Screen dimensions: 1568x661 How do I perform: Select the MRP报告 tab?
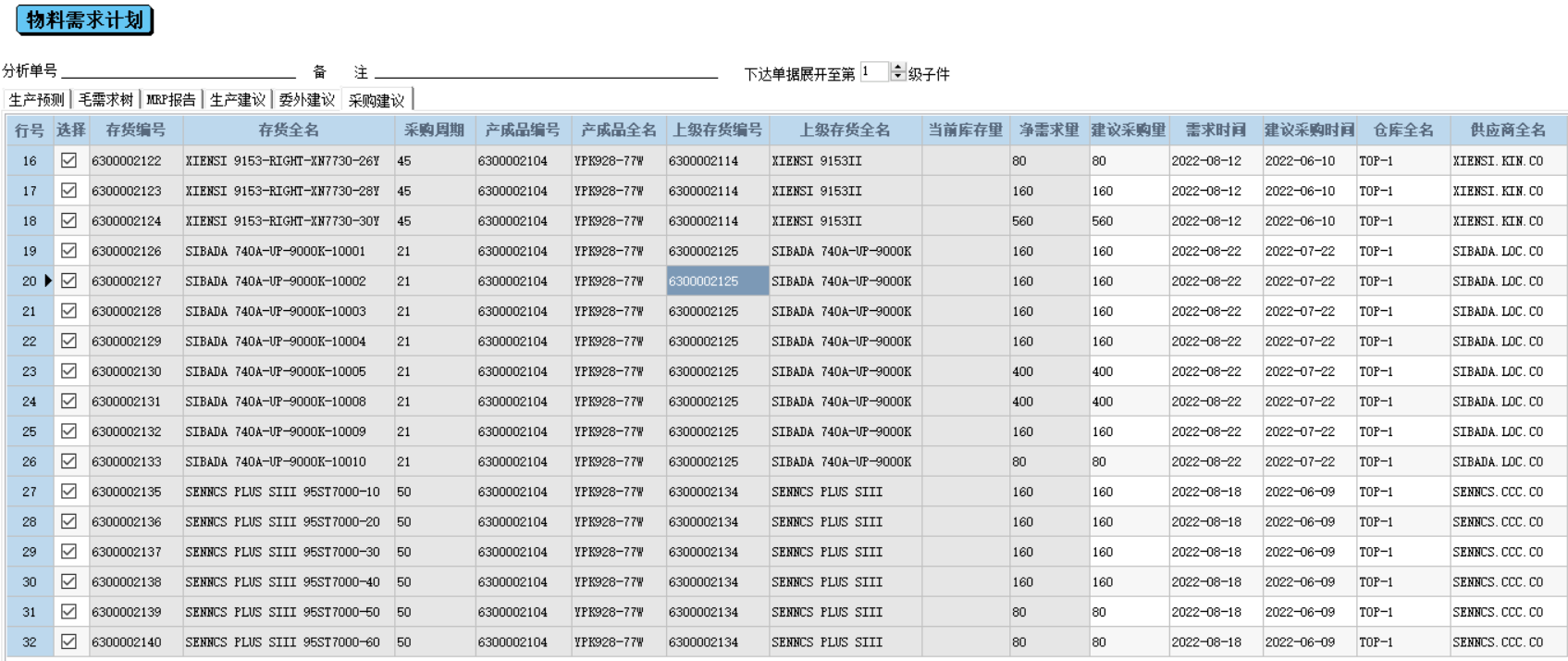click(171, 100)
